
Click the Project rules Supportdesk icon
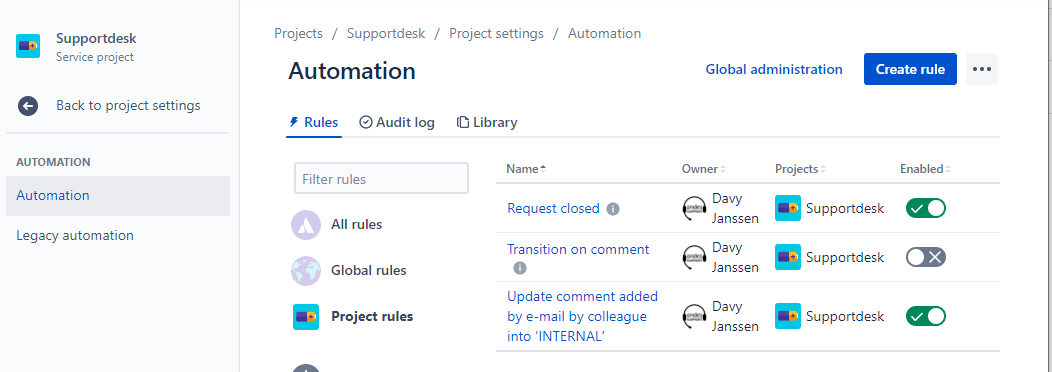tap(306, 316)
